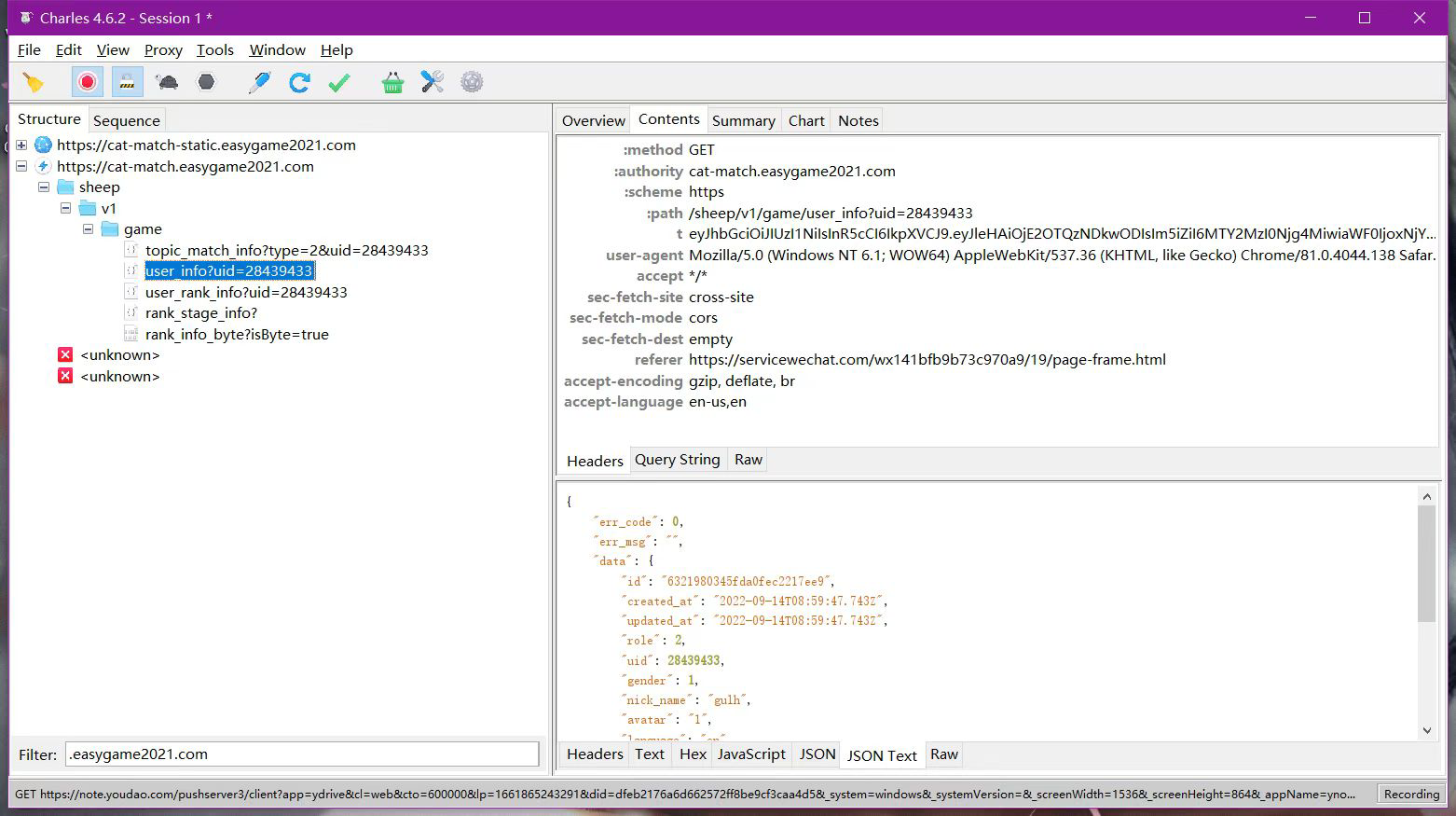The height and width of the screenshot is (816, 1456).
Task: Select the response Hex tab
Action: (693, 754)
